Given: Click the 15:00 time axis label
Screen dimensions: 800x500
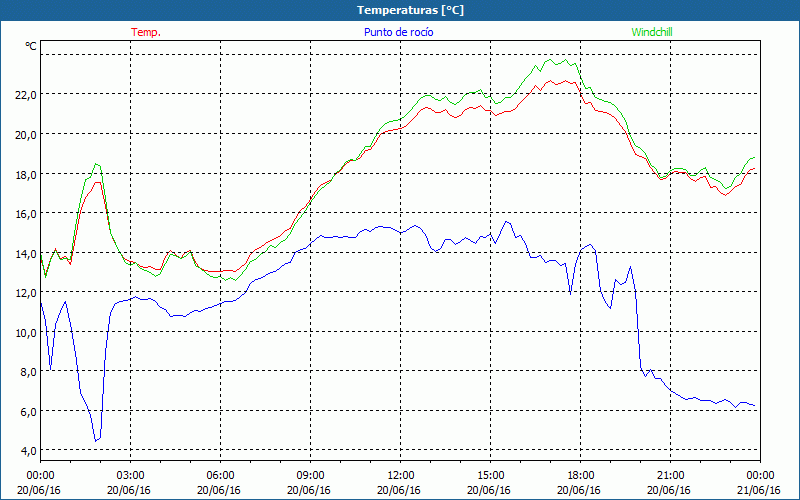Looking at the screenshot, I should [490, 476].
